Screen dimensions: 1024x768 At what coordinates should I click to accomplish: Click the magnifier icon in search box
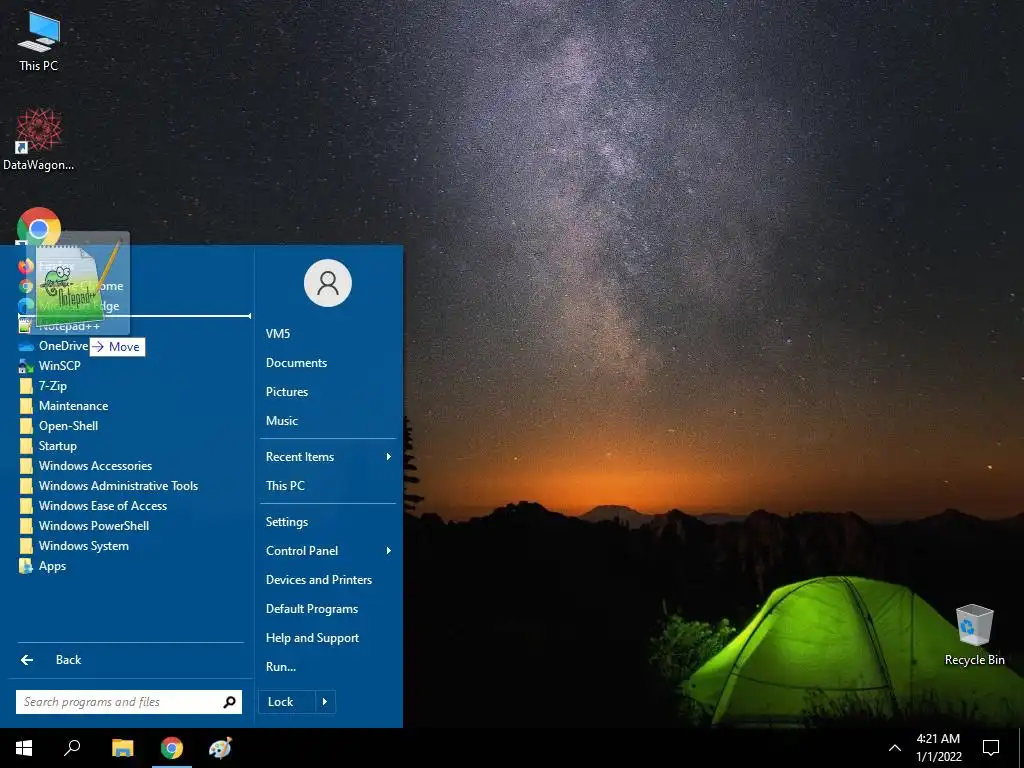click(229, 702)
